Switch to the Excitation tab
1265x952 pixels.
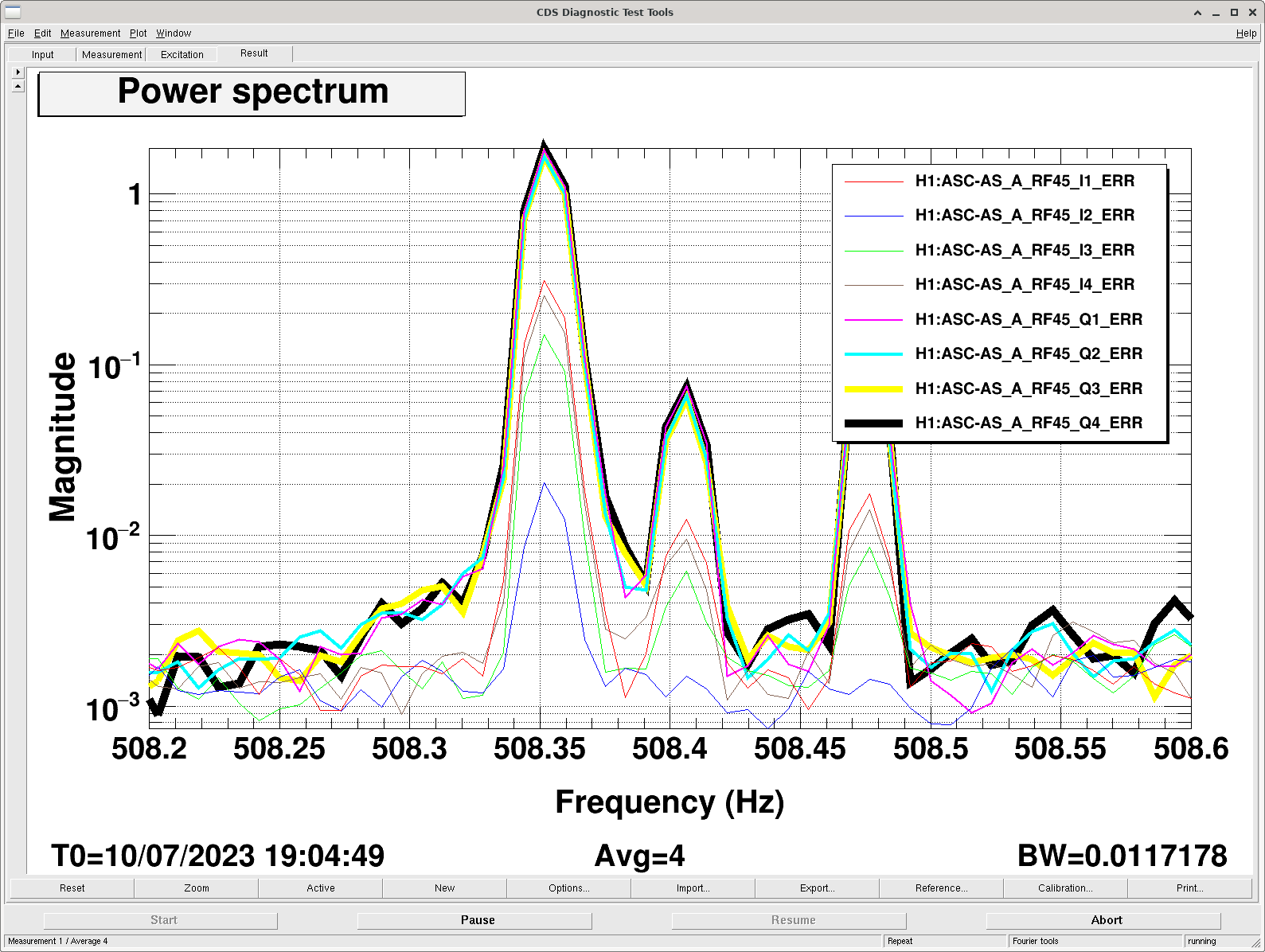click(182, 55)
